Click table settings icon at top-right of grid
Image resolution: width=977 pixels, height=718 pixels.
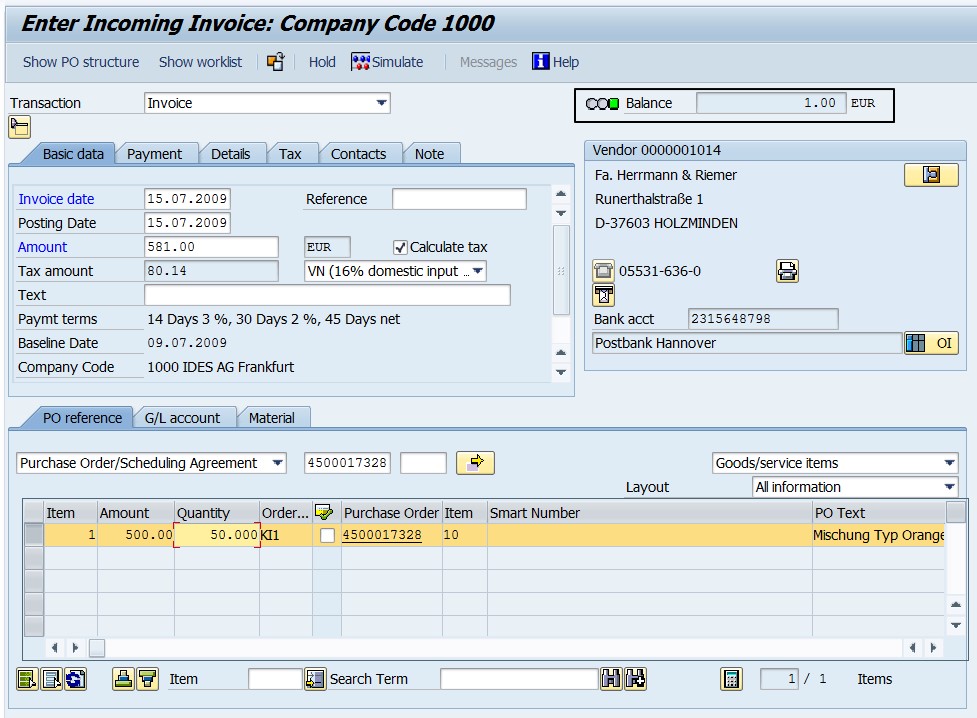955,512
